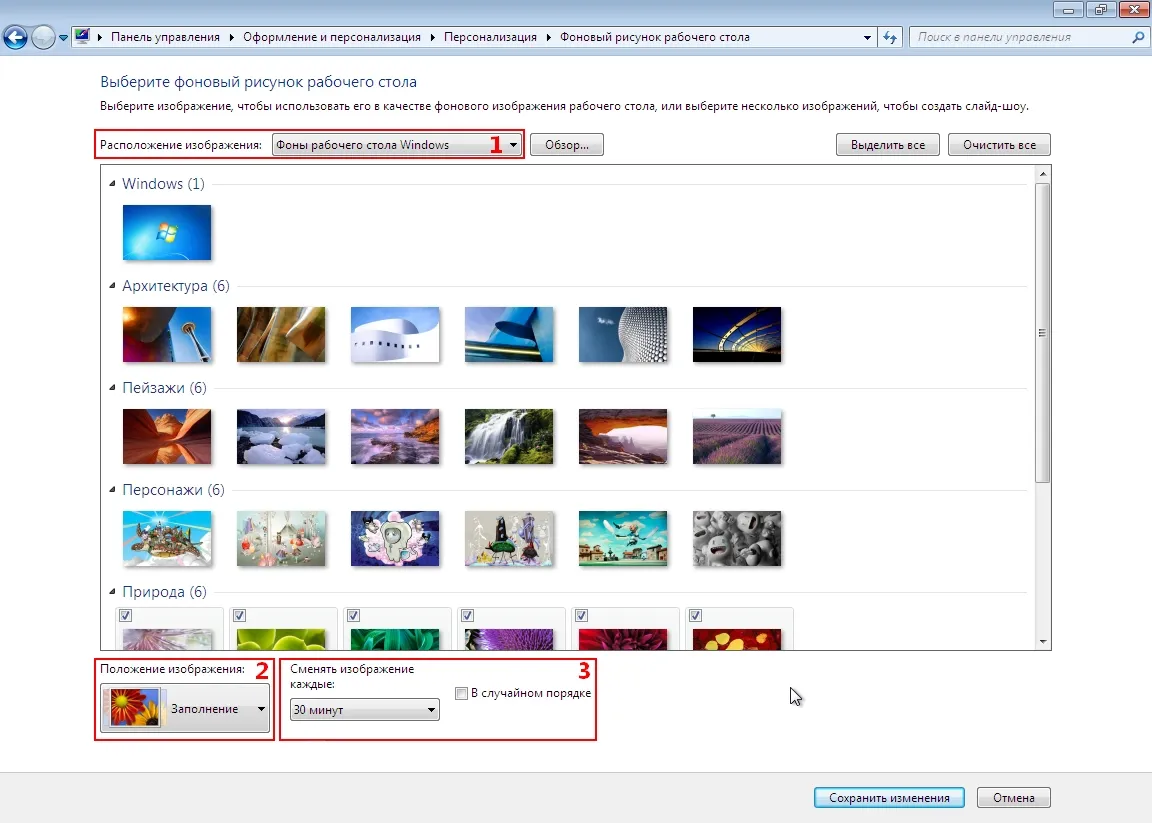Uncheck the teal fern wallpaper checkbox

pyautogui.click(x=353, y=616)
